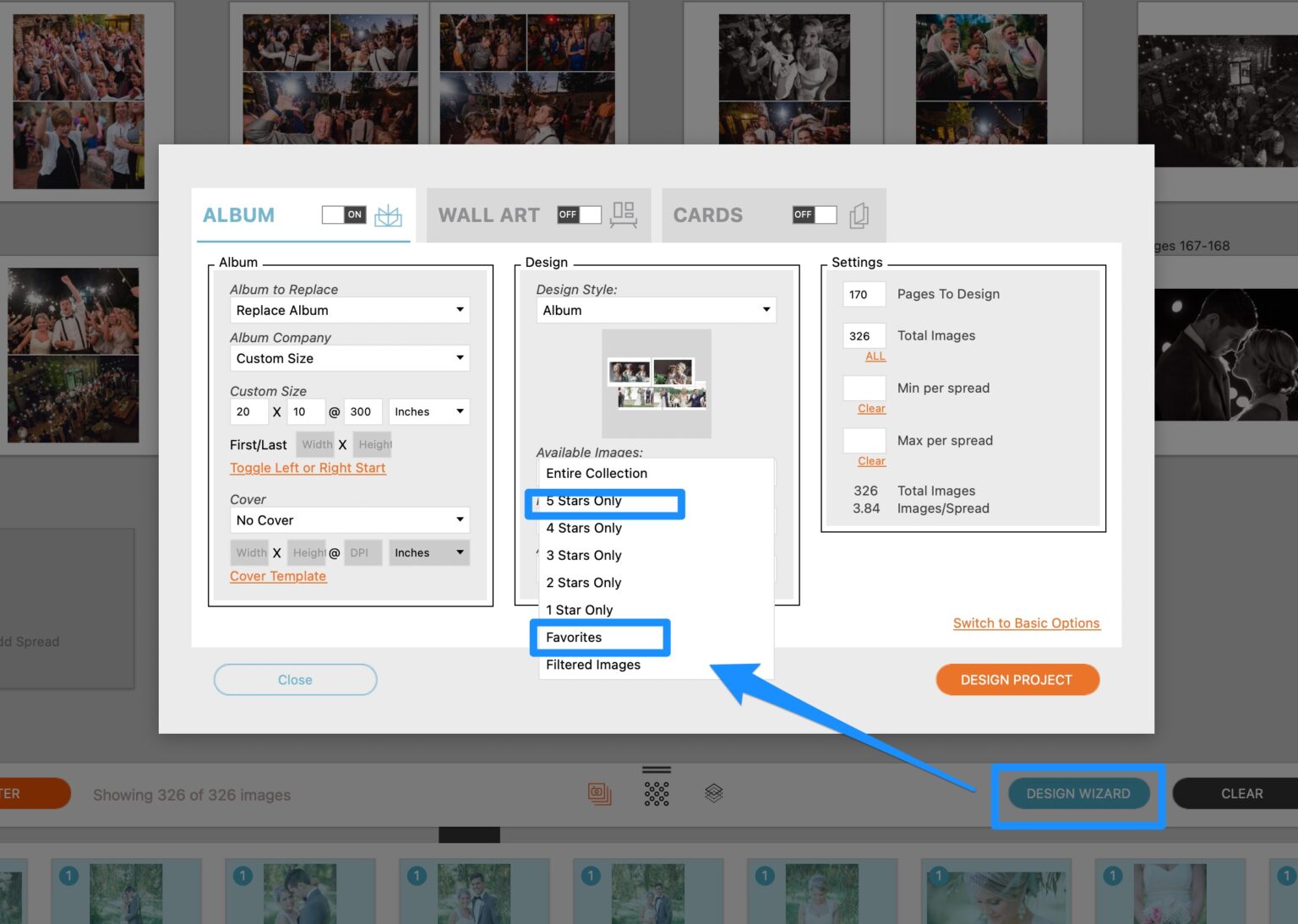
Task: Open the Album Company dropdown
Action: tap(349, 358)
